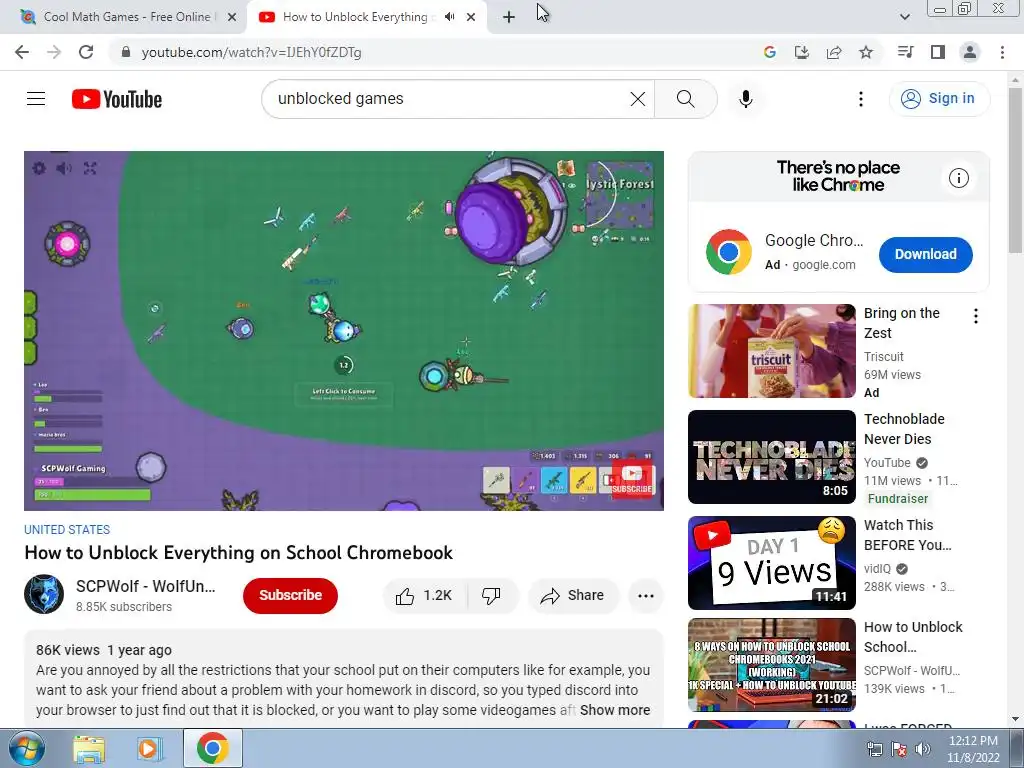The image size is (1024, 768).
Task: Open the Triscuit ad thumbnail
Action: coord(772,351)
